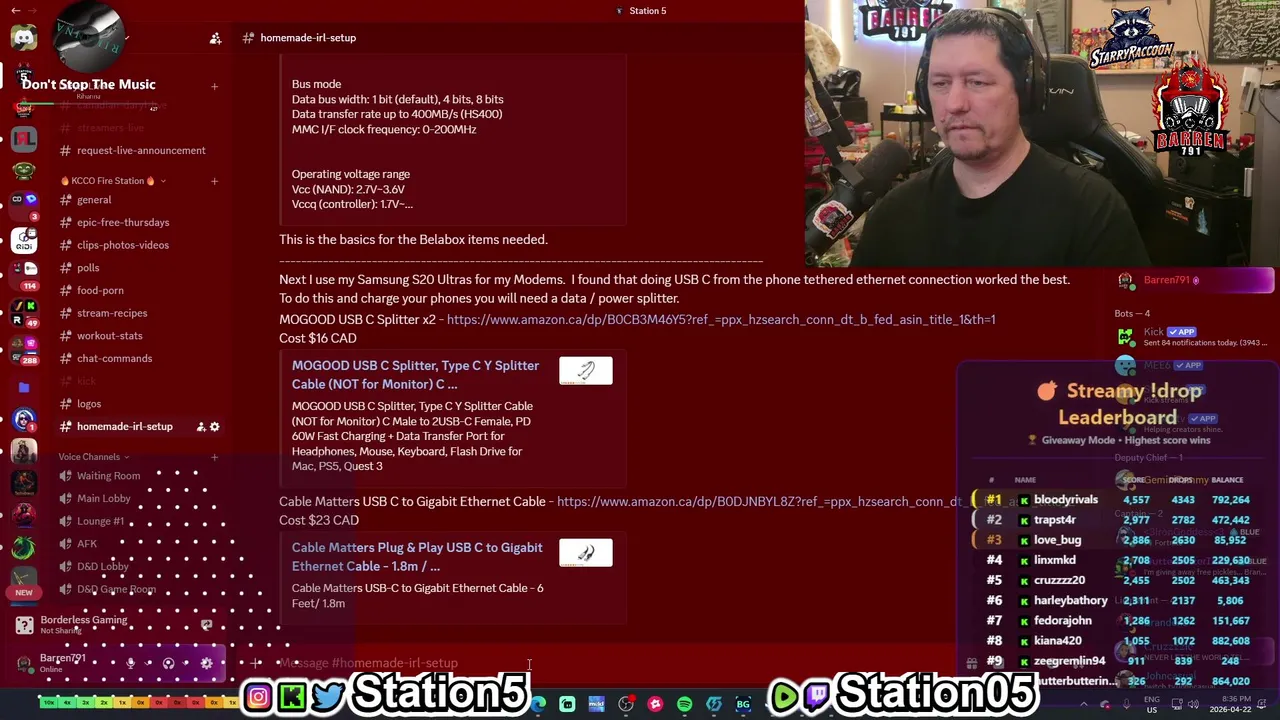
Task: Open microphone input options chevron
Action: tap(148, 663)
